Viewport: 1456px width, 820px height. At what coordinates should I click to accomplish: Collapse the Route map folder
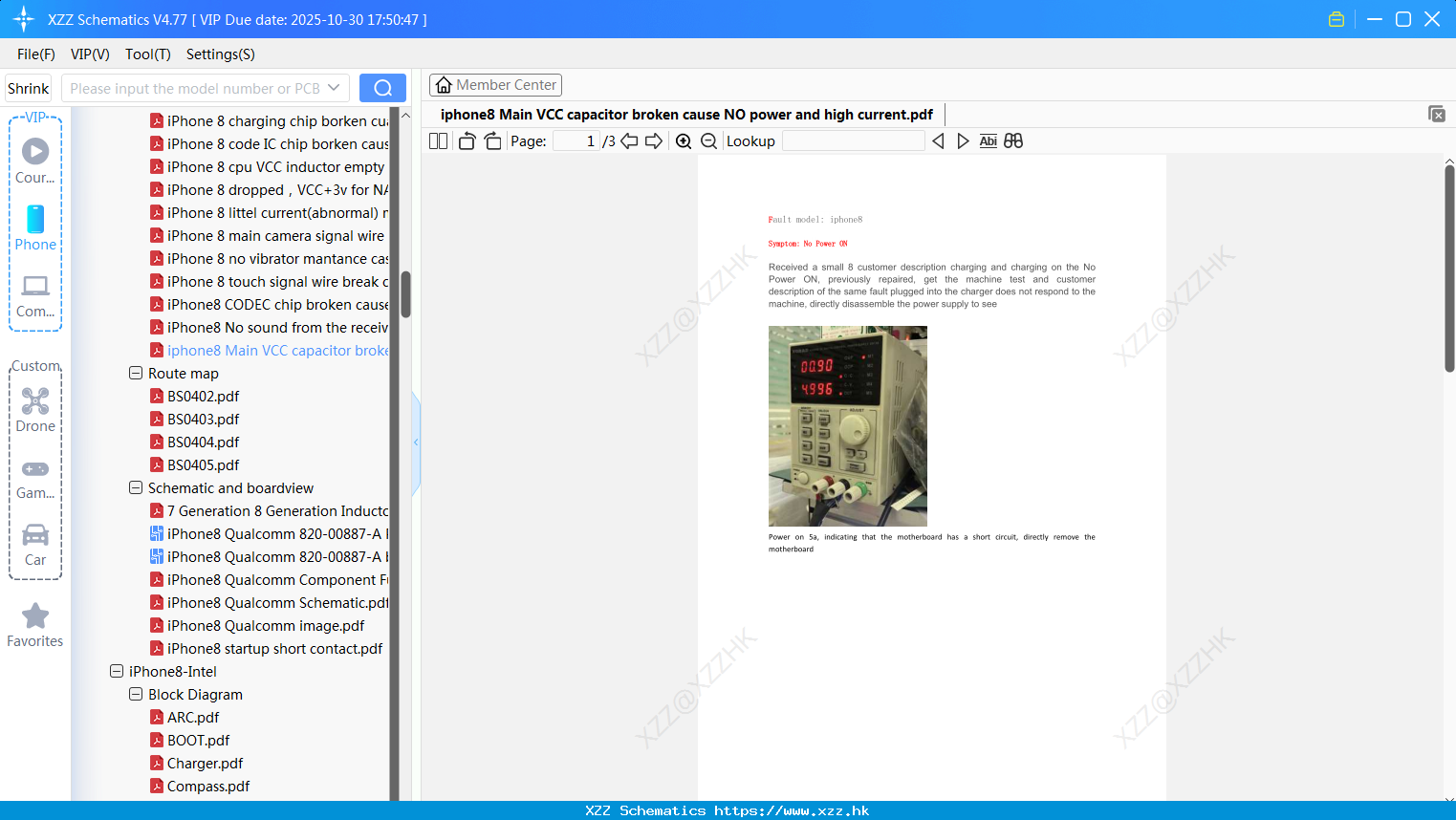(136, 373)
